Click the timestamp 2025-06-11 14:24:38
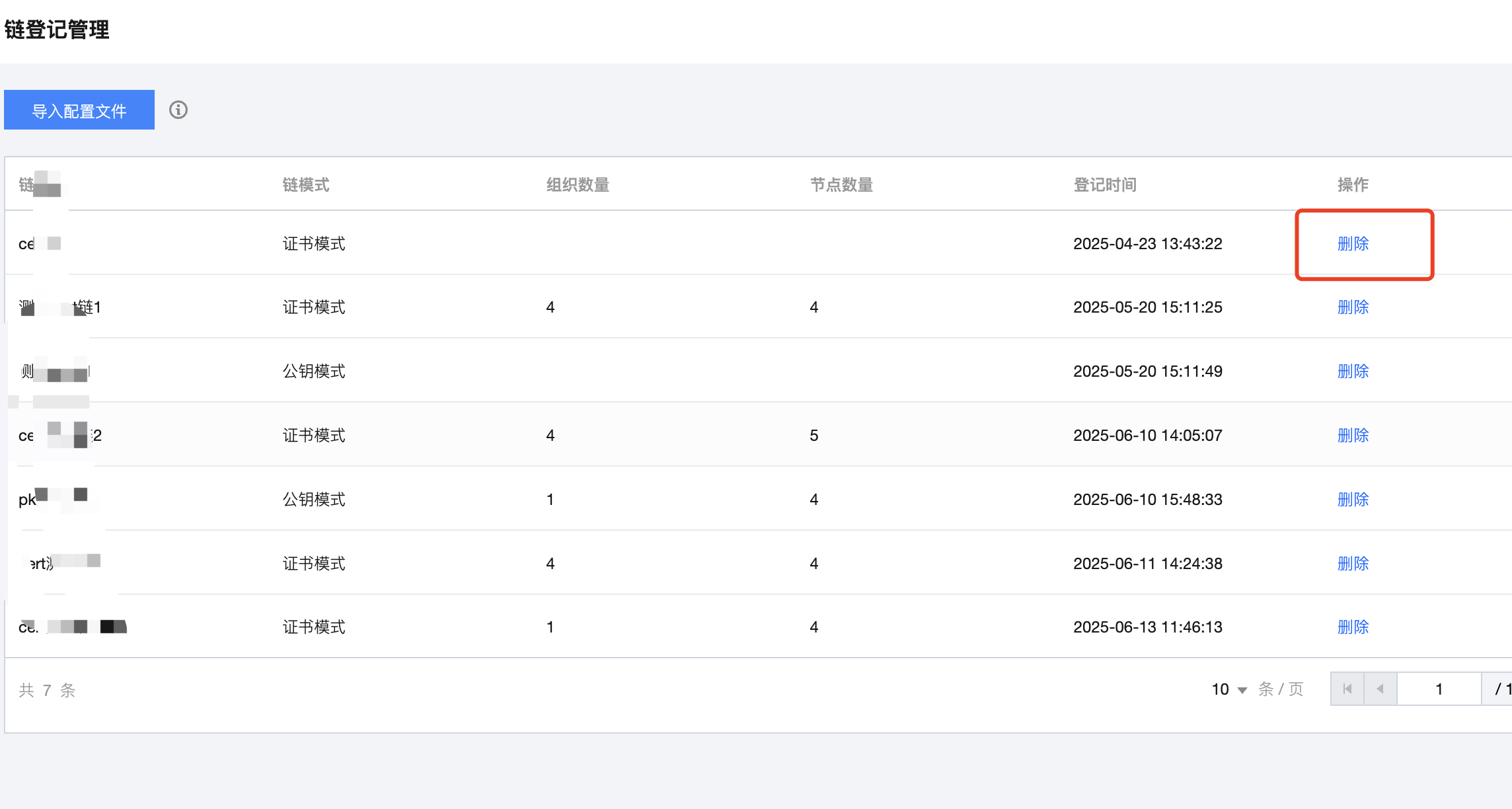1512x809 pixels. click(x=1148, y=564)
